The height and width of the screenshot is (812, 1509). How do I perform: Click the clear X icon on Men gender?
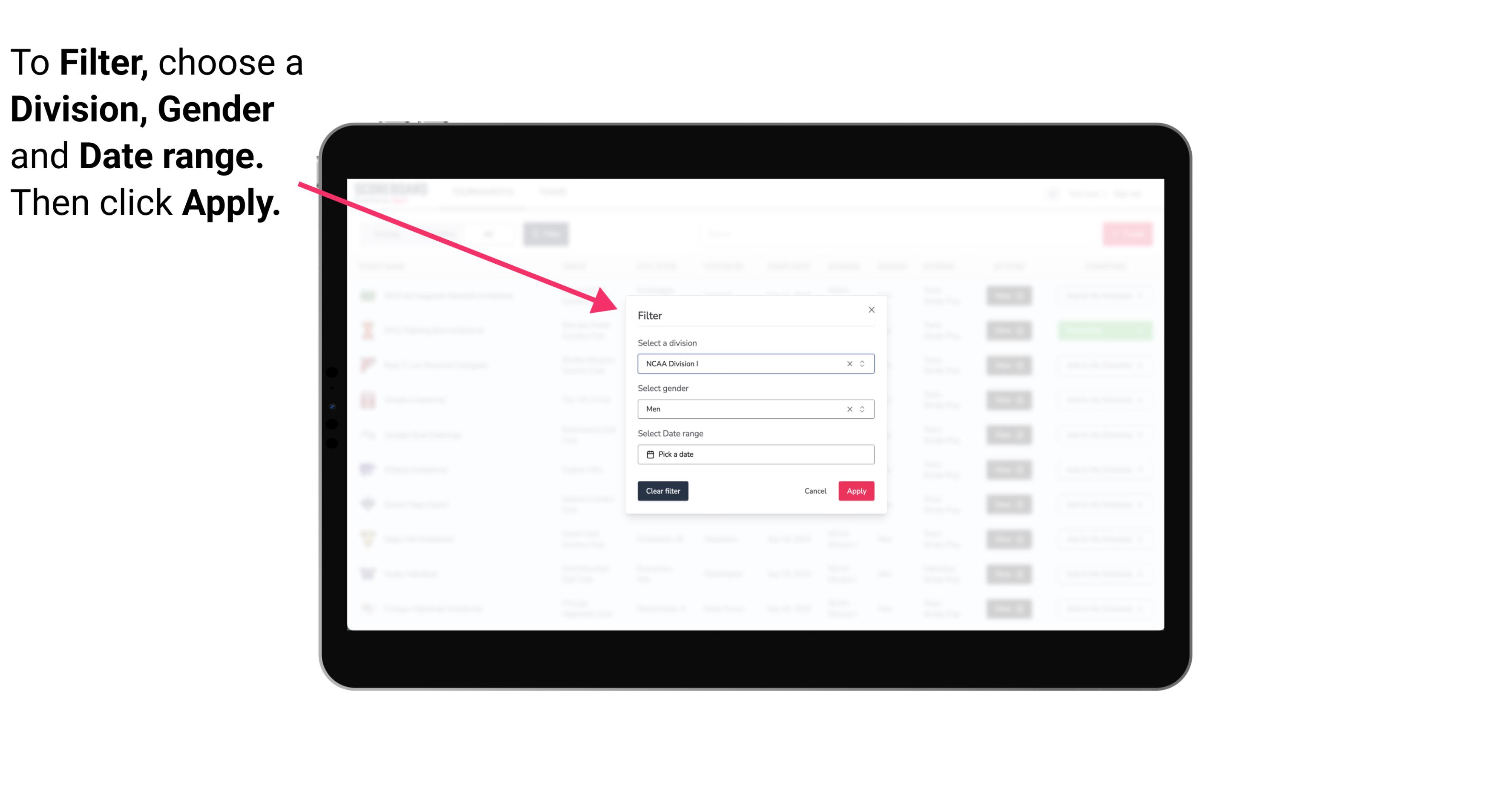point(849,409)
